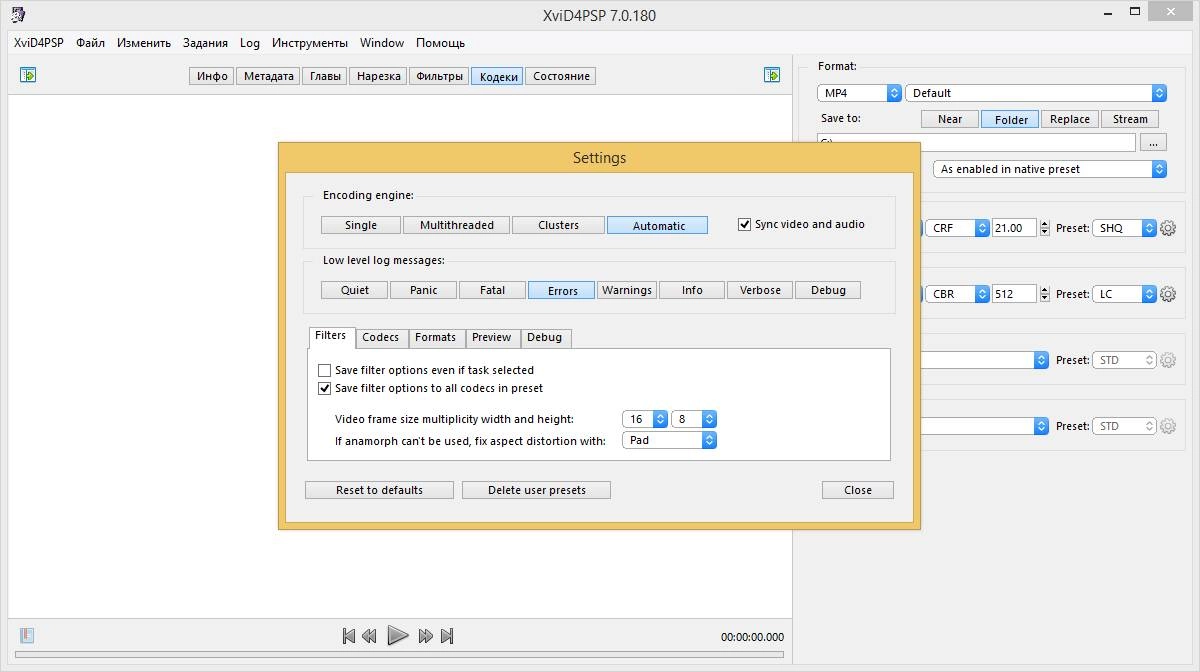Viewport: 1200px width, 672px height.
Task: Switch to the Filters tab in Settings
Action: [x=331, y=336]
